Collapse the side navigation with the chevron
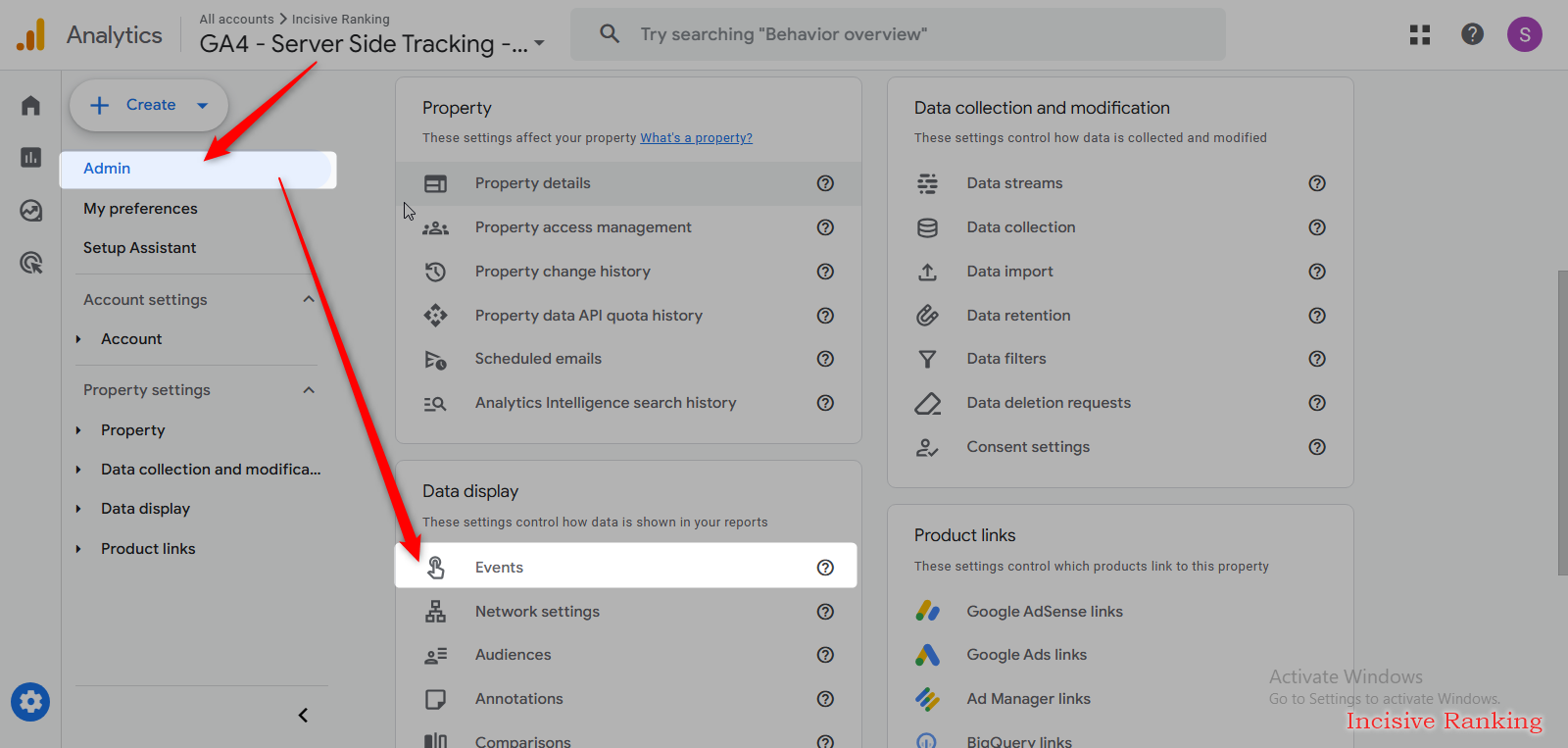The width and height of the screenshot is (1568, 748). [x=303, y=716]
